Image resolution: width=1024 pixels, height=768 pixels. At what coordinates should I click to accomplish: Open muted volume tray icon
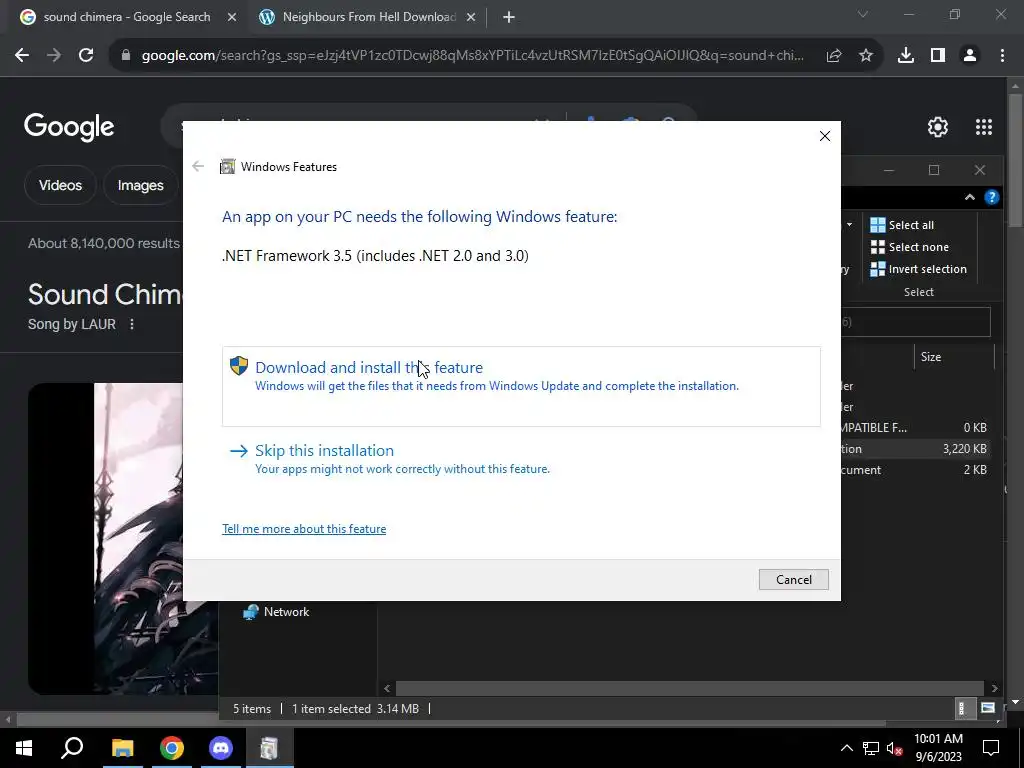tap(894, 748)
